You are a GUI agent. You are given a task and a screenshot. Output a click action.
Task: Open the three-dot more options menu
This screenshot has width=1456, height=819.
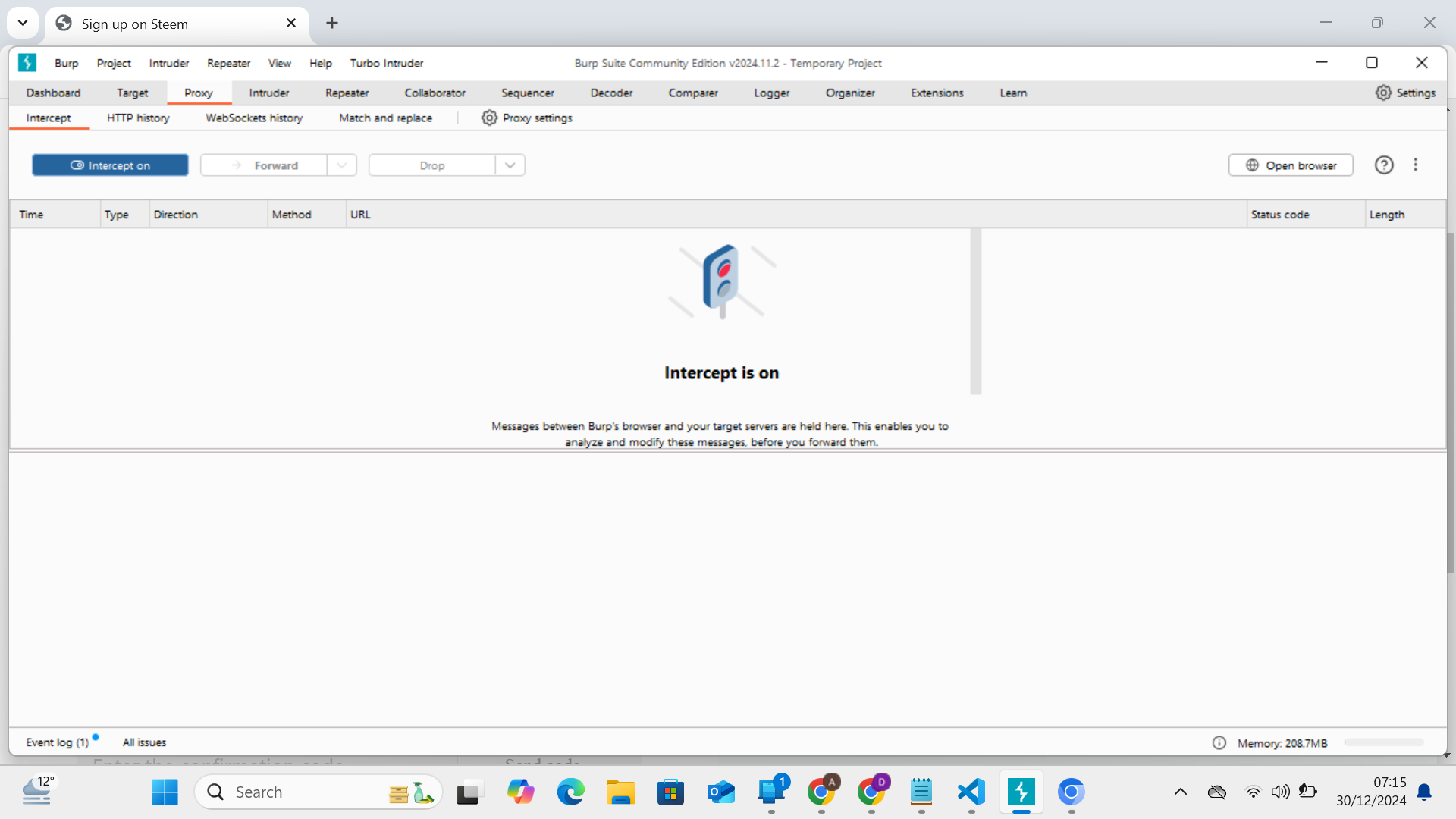(1415, 165)
